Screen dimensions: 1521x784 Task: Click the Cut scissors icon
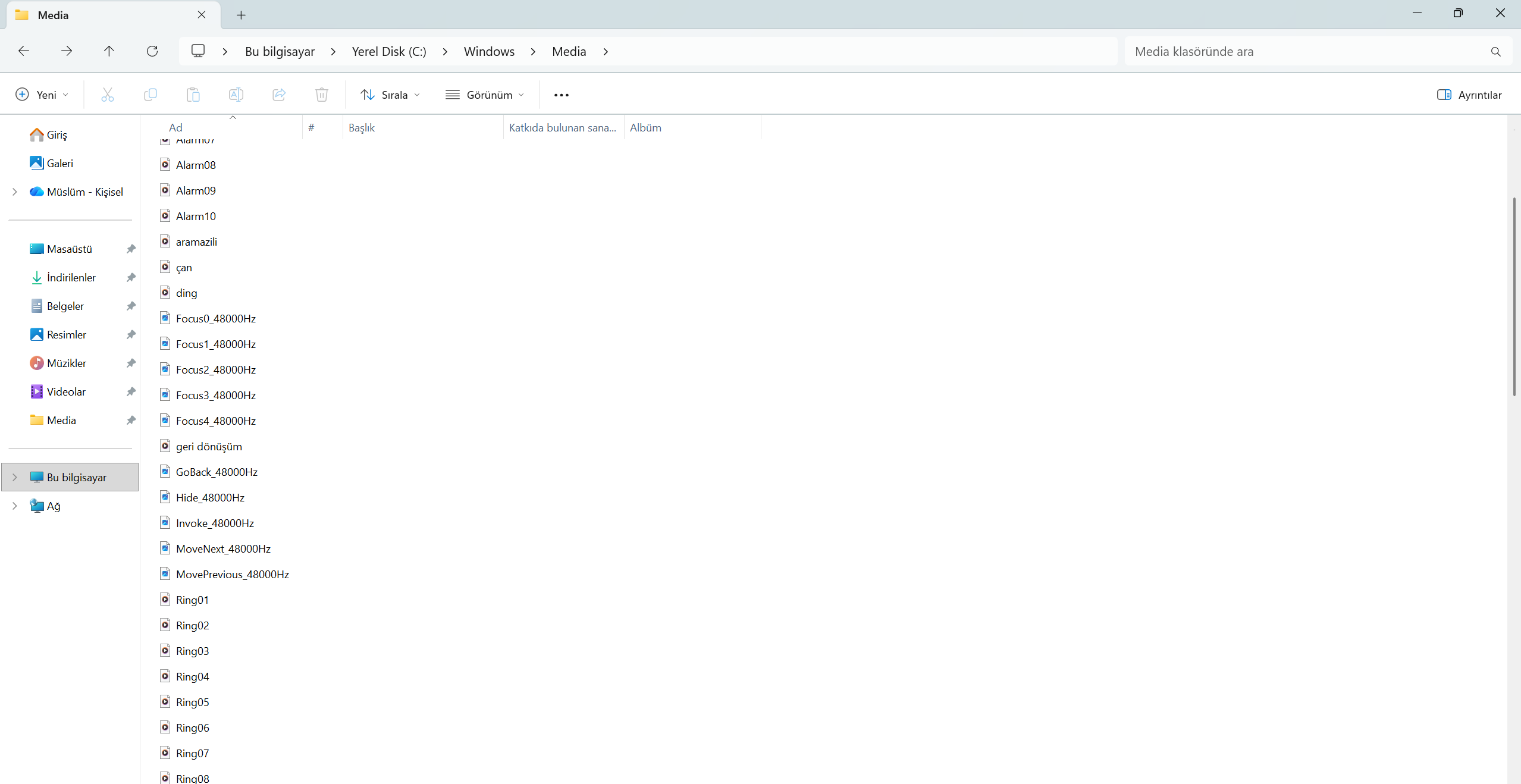[x=107, y=95]
